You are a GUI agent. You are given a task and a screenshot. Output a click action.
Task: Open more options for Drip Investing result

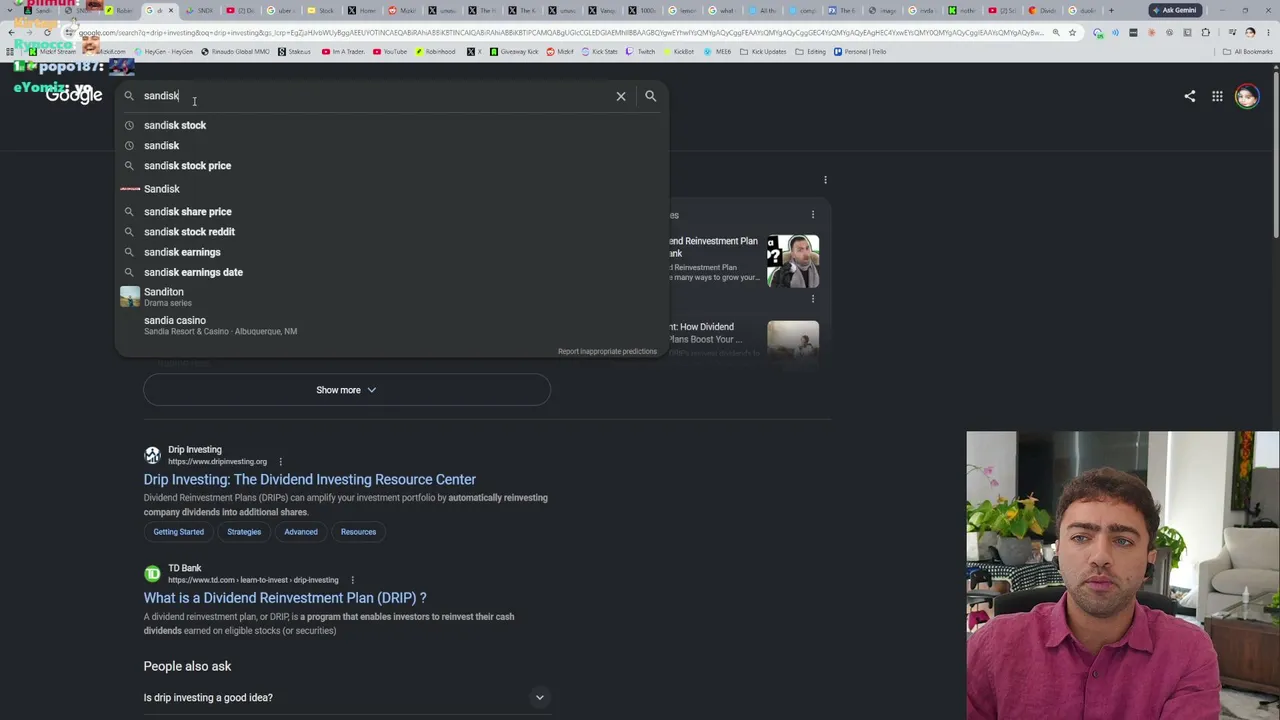pyautogui.click(x=280, y=462)
